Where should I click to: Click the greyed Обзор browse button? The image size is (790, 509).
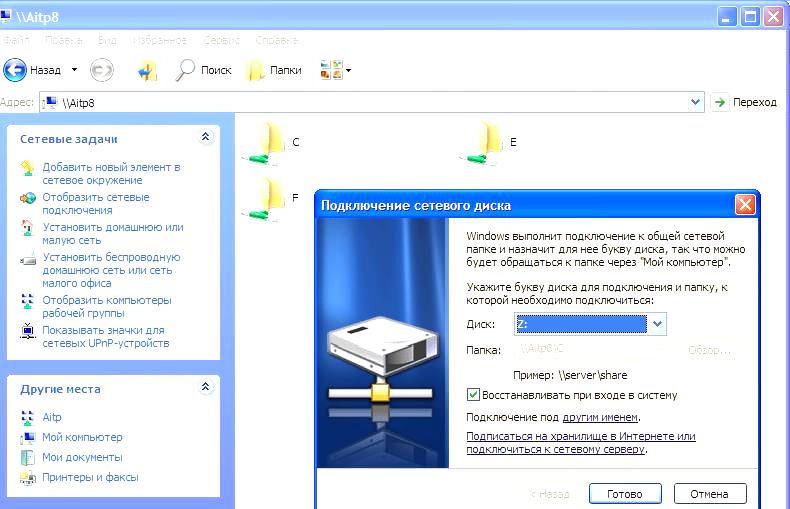pyautogui.click(x=709, y=350)
